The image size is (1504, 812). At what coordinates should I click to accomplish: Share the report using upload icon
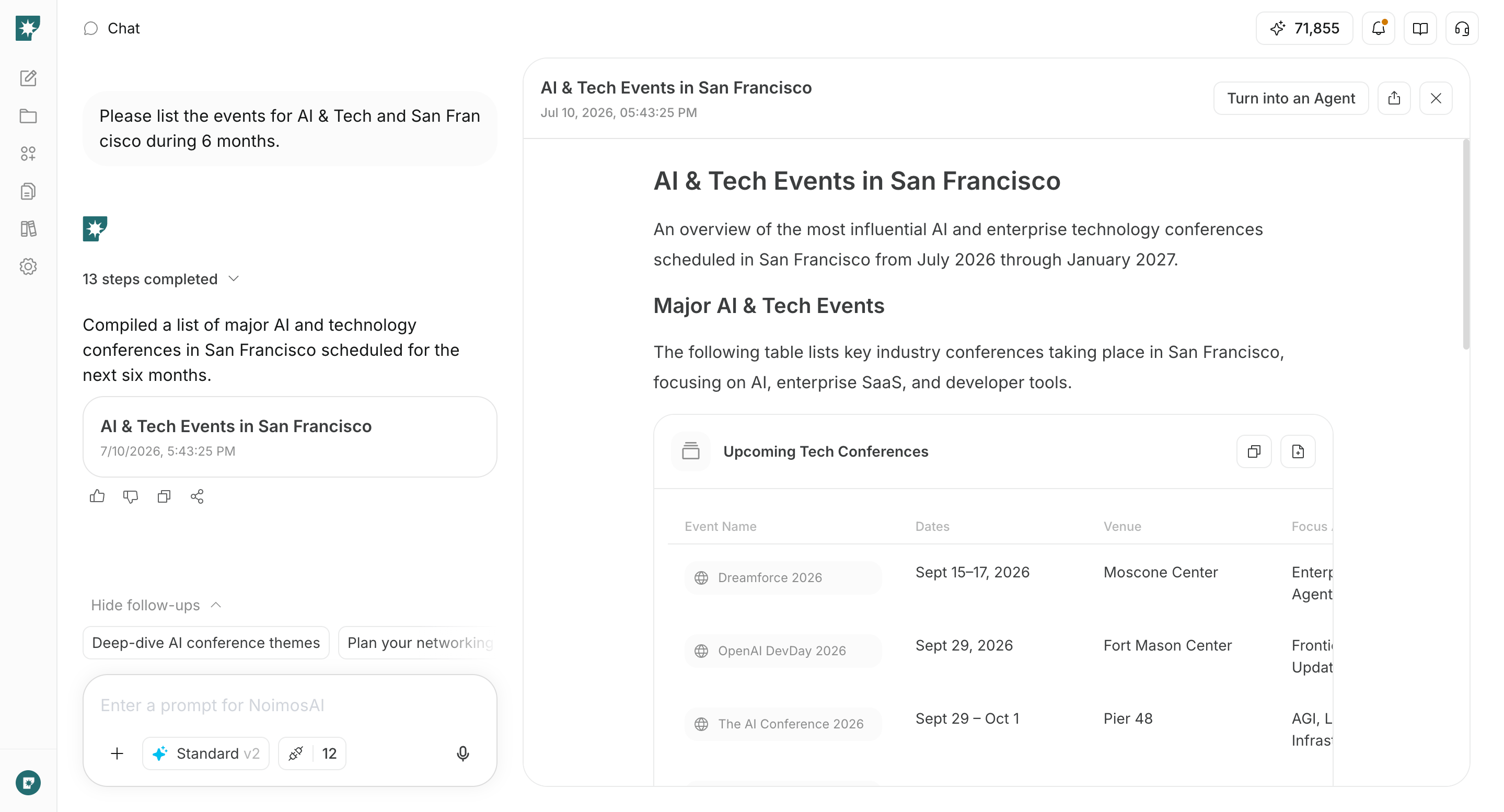point(1394,98)
